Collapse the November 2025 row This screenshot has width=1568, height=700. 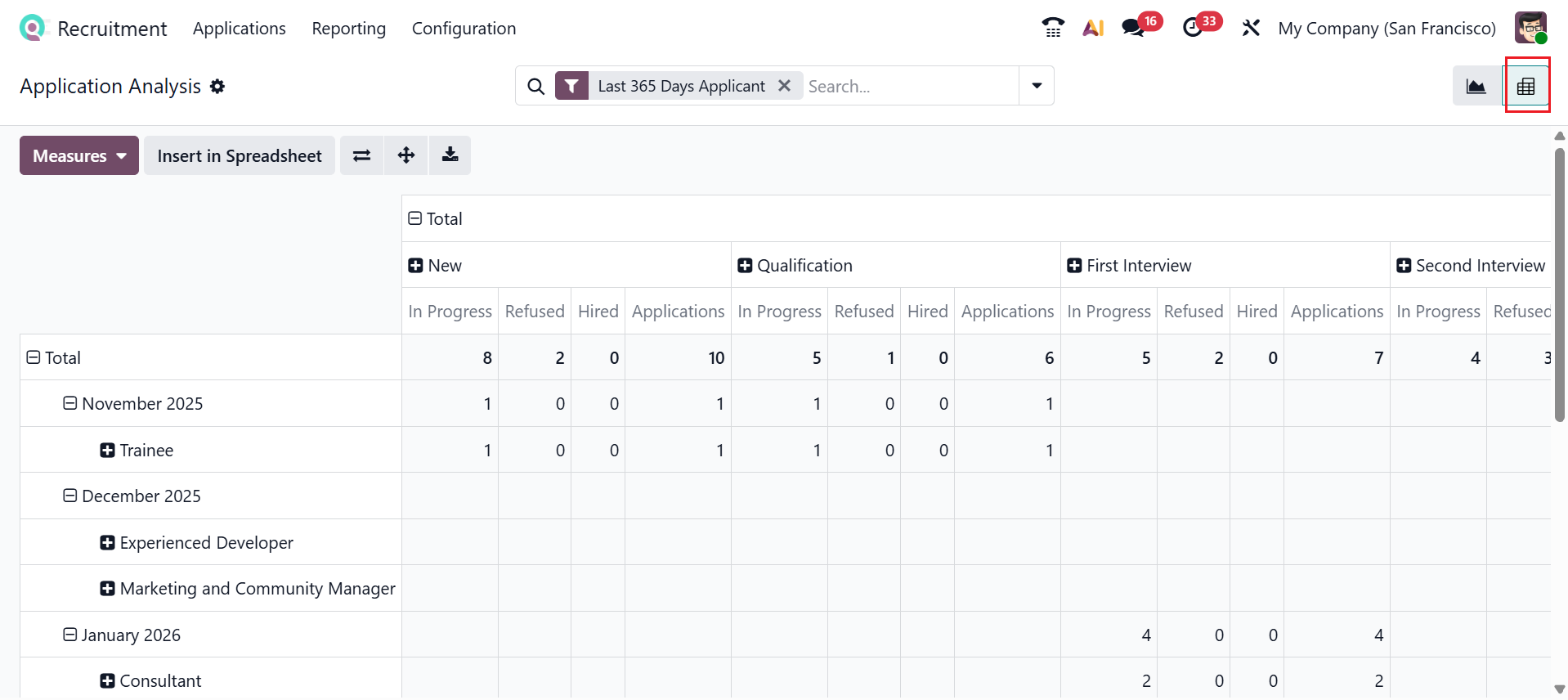click(x=70, y=403)
